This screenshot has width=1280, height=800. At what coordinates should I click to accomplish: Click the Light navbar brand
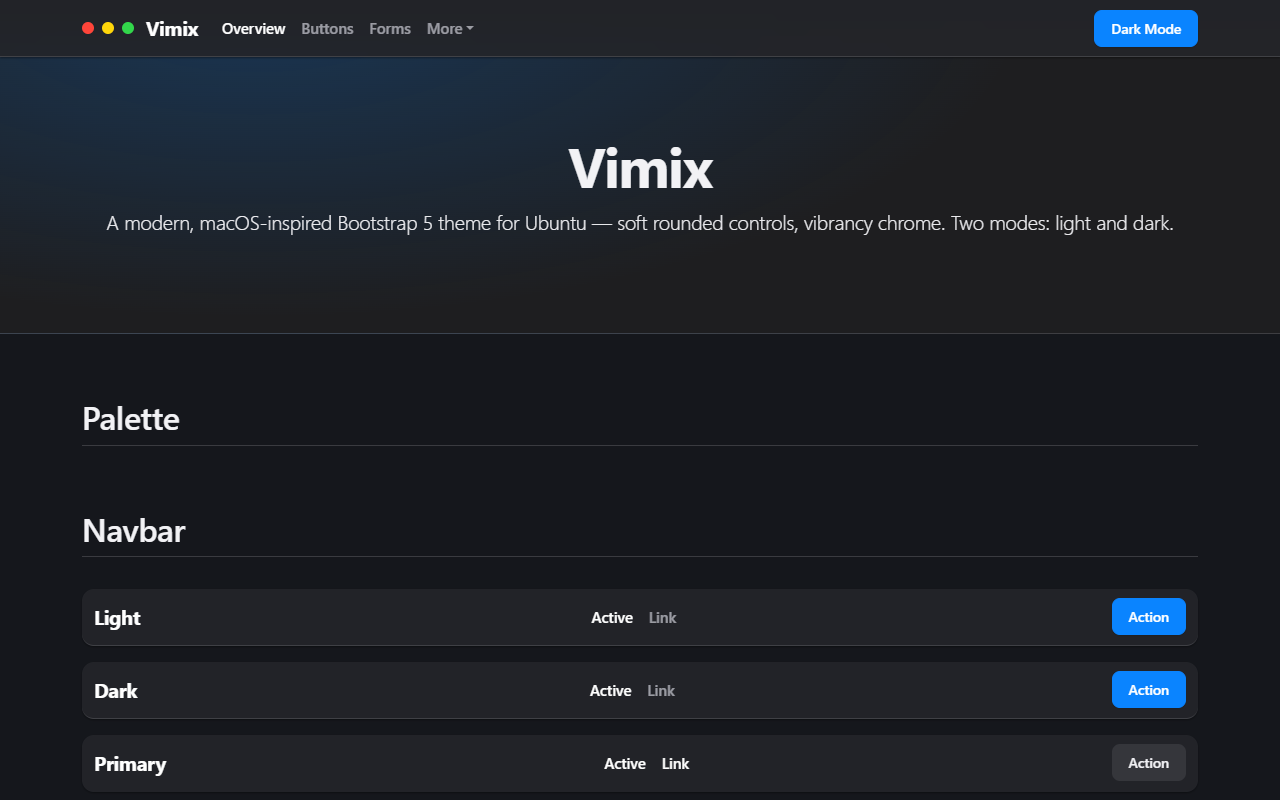117,618
